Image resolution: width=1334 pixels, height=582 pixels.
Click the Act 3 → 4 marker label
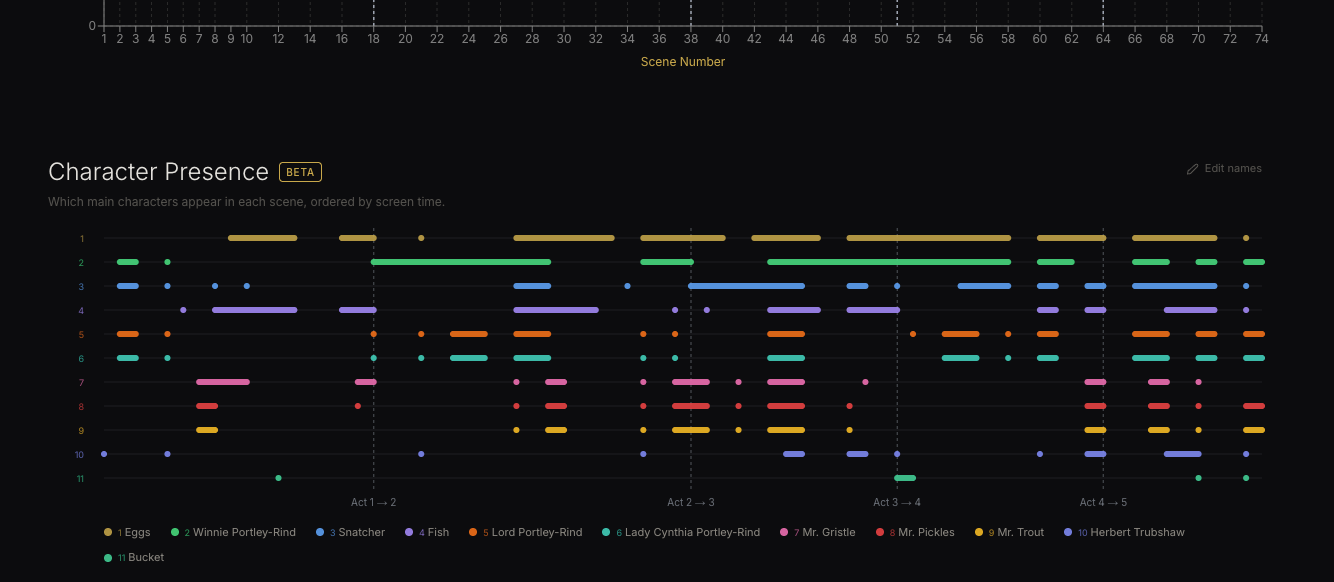[897, 503]
